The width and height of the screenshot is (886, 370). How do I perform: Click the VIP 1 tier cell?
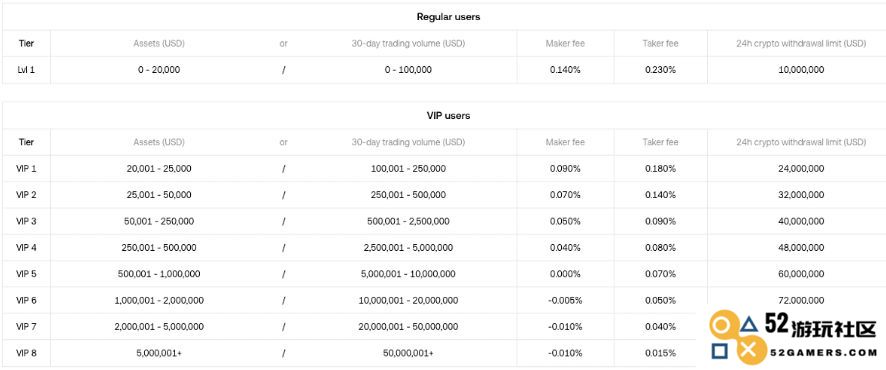pos(27,168)
